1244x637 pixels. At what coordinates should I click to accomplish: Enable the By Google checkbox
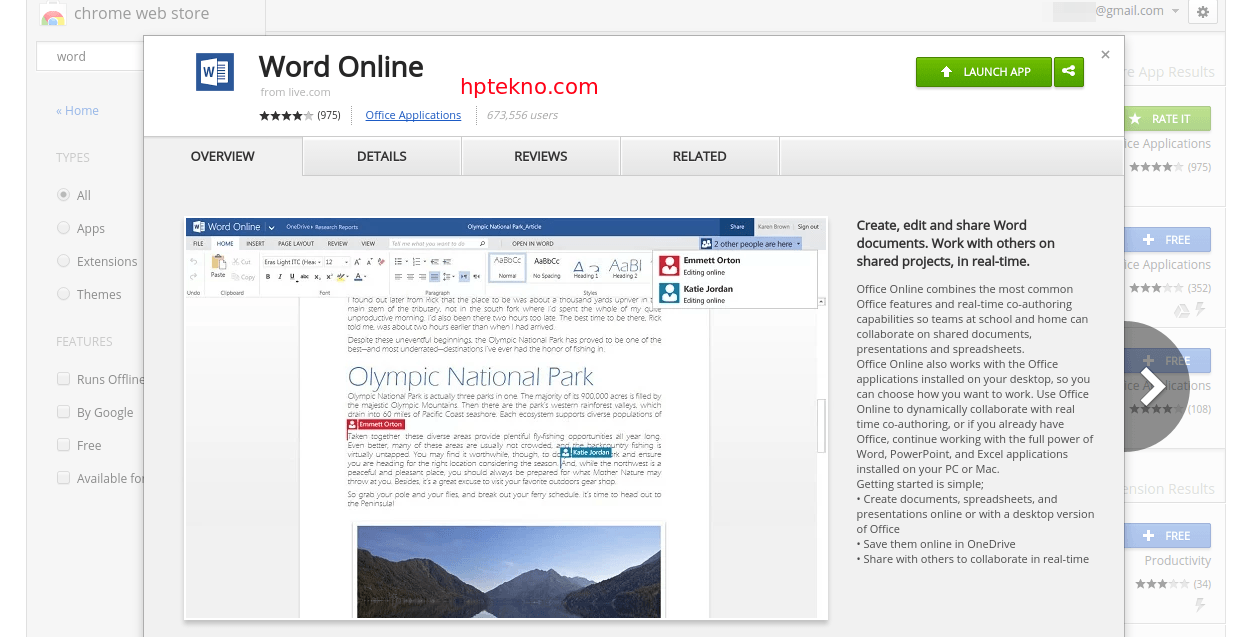(x=64, y=412)
